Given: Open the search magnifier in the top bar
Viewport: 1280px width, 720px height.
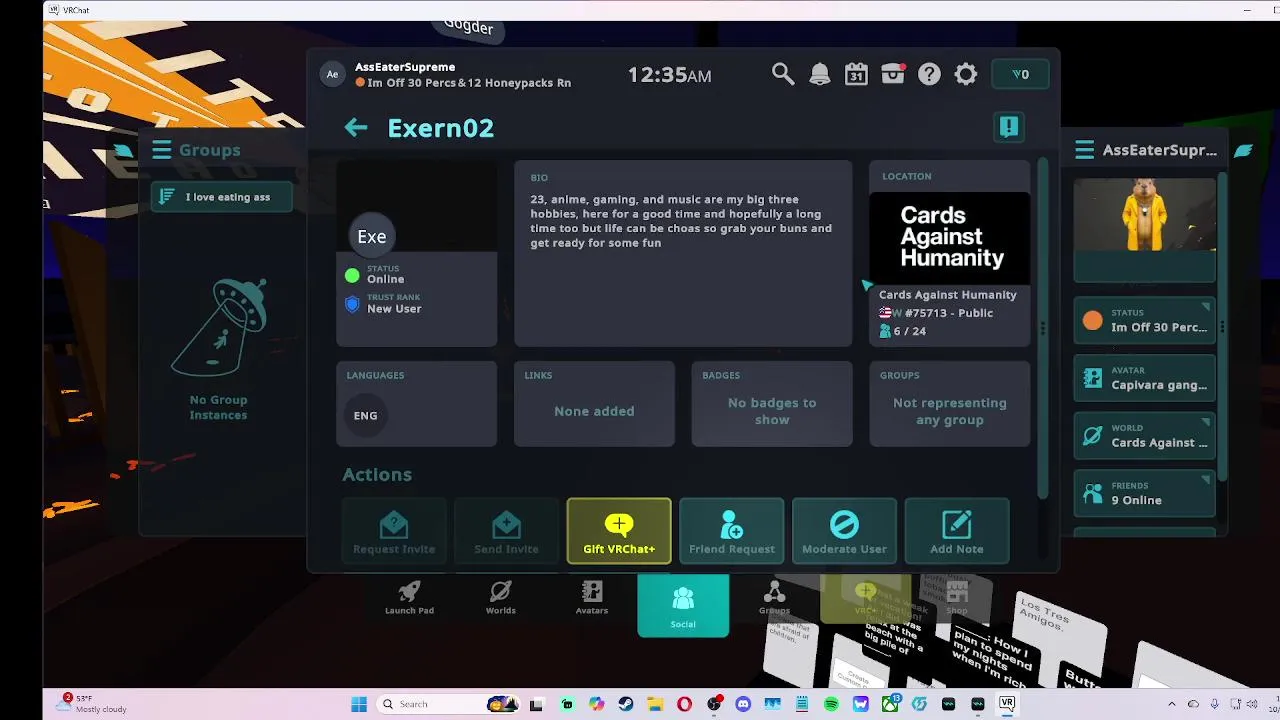Looking at the screenshot, I should (x=783, y=74).
